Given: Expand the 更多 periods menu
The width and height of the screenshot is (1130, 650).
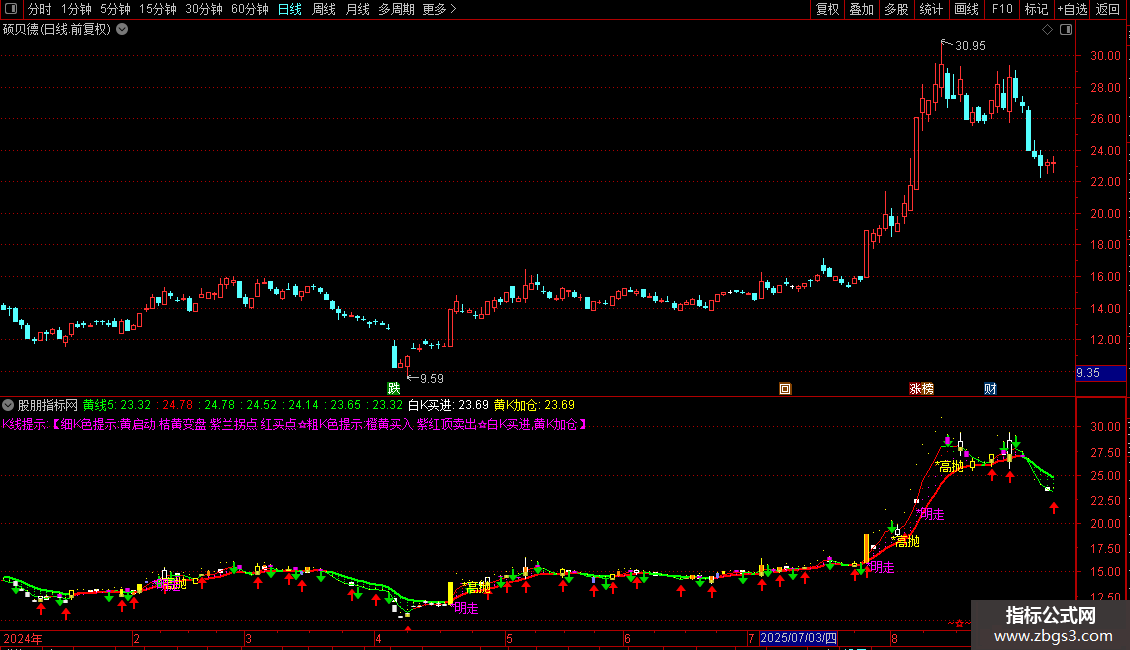Looking at the screenshot, I should 439,9.
